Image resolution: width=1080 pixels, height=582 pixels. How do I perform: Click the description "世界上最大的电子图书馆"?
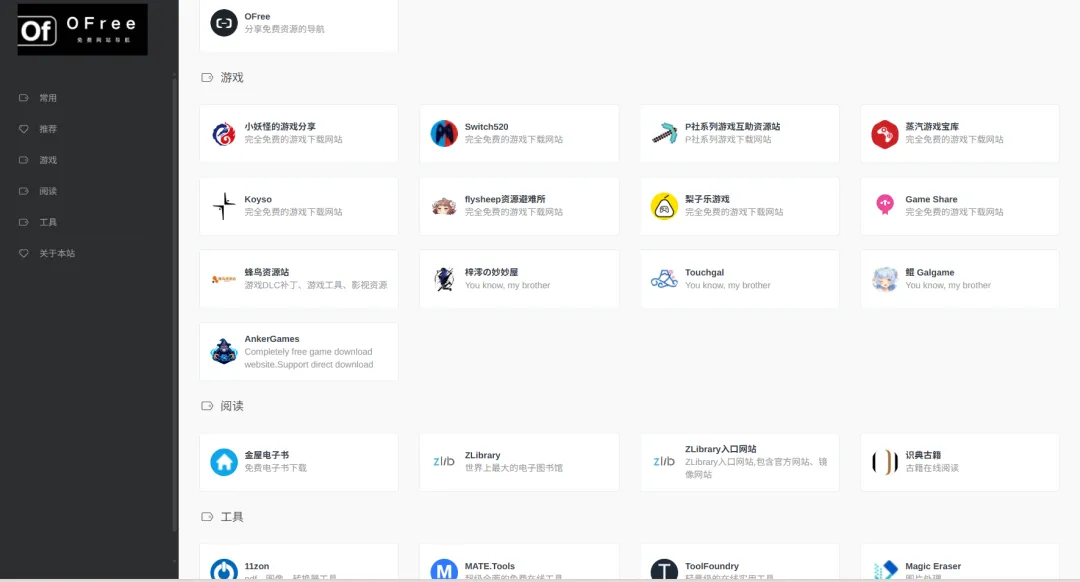pyautogui.click(x=514, y=468)
